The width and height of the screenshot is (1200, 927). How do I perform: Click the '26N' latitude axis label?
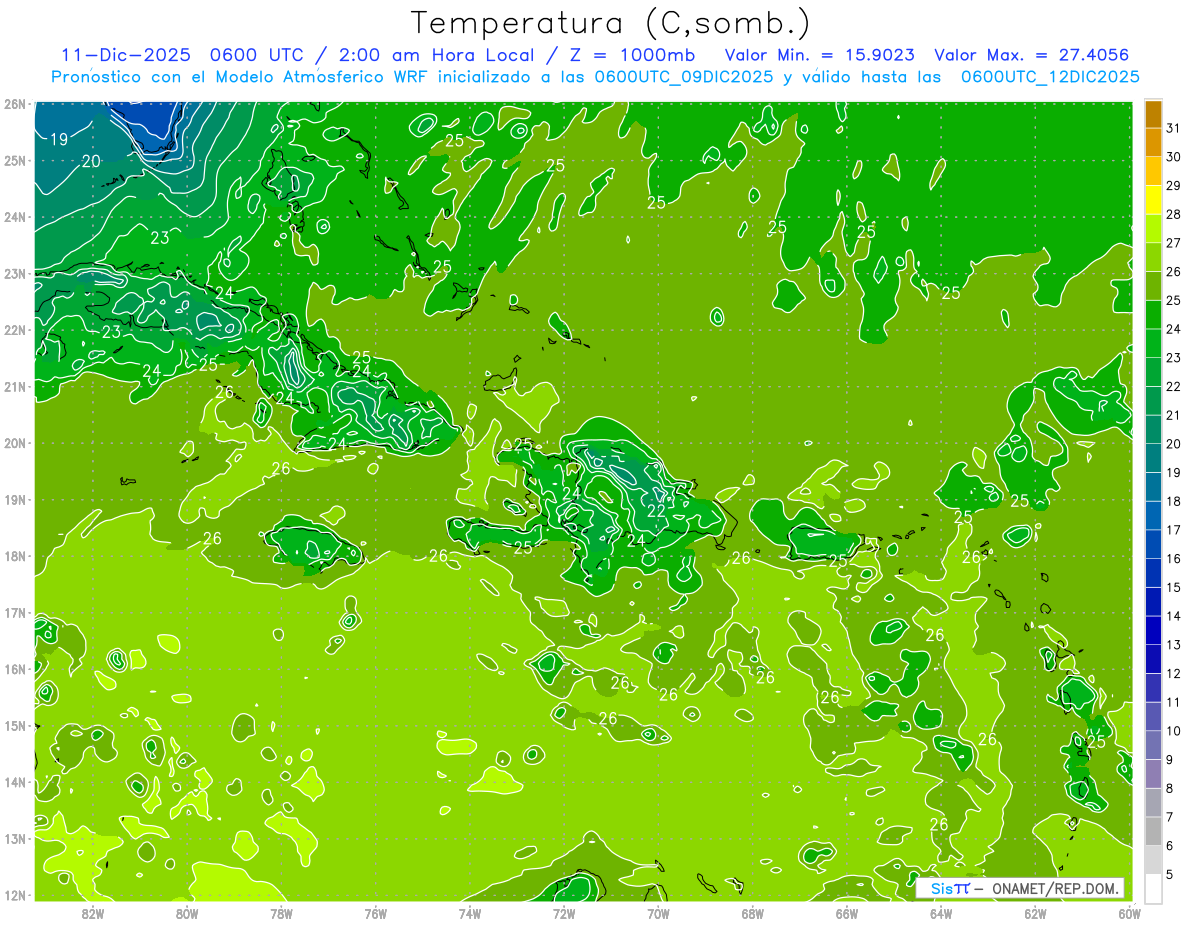(14, 104)
